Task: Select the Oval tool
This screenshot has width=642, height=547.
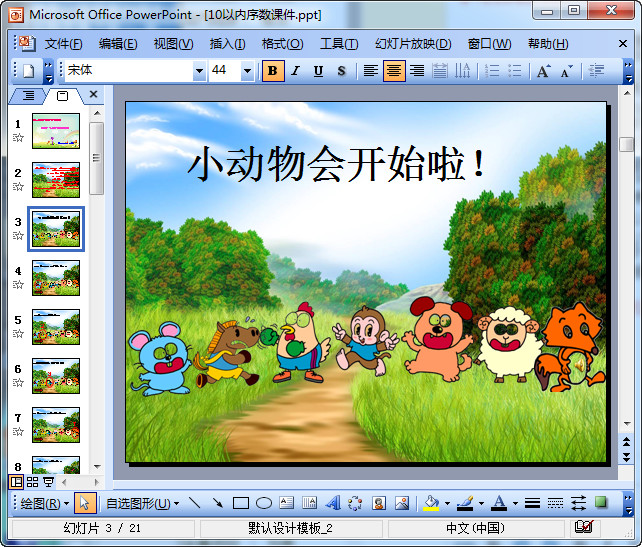Action: click(264, 503)
